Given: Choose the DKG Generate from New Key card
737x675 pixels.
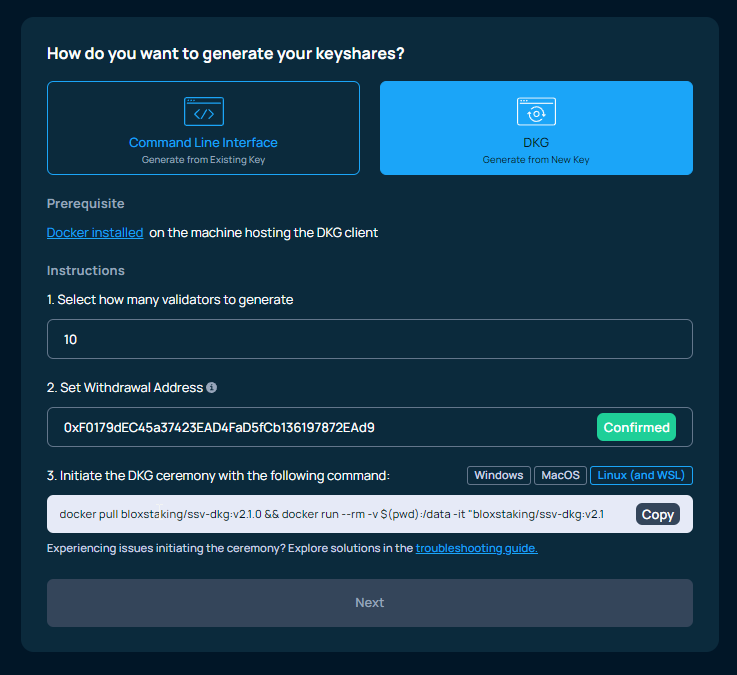Looking at the screenshot, I should [536, 128].
